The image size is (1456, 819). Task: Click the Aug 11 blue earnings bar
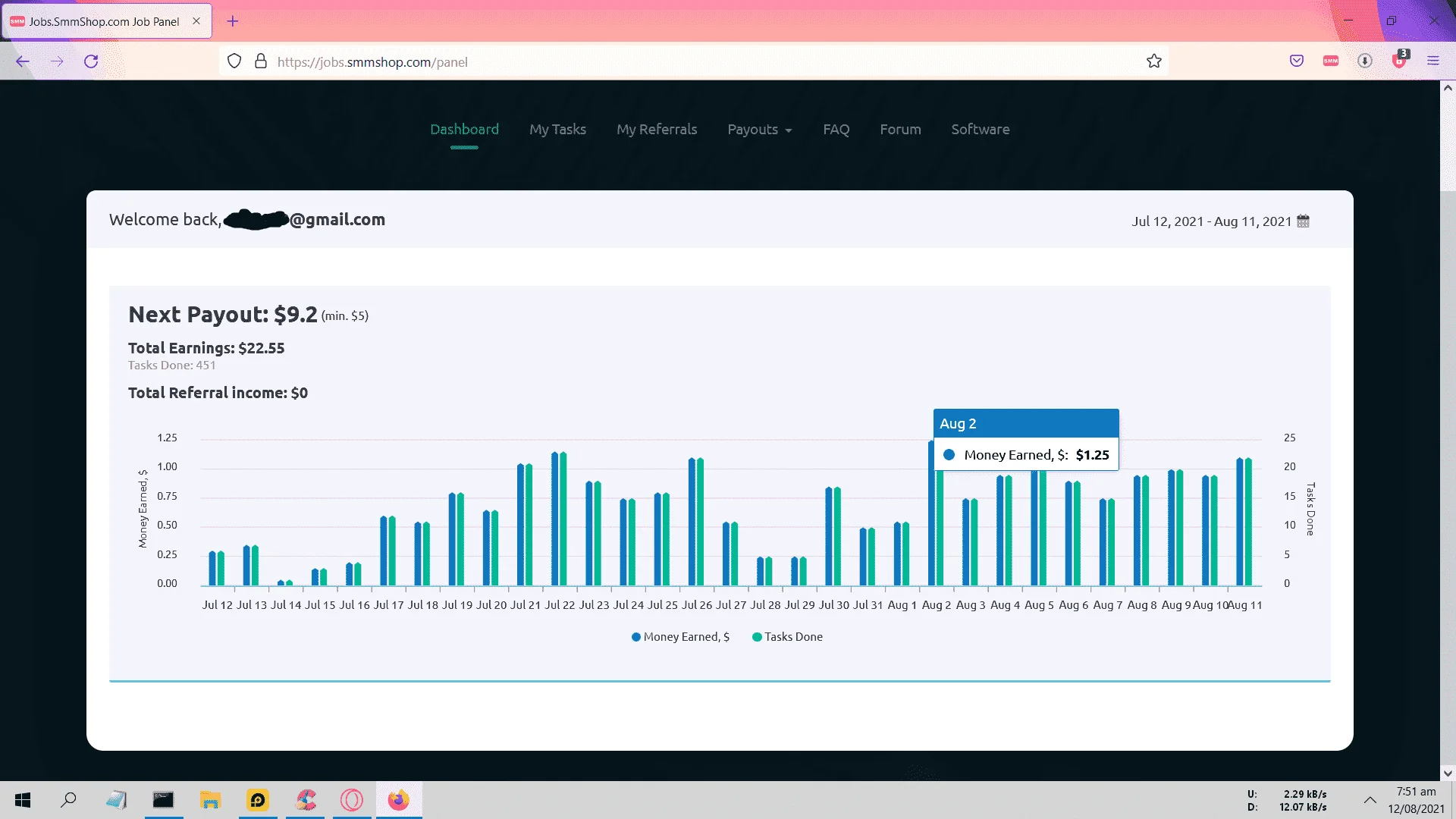tap(1240, 522)
